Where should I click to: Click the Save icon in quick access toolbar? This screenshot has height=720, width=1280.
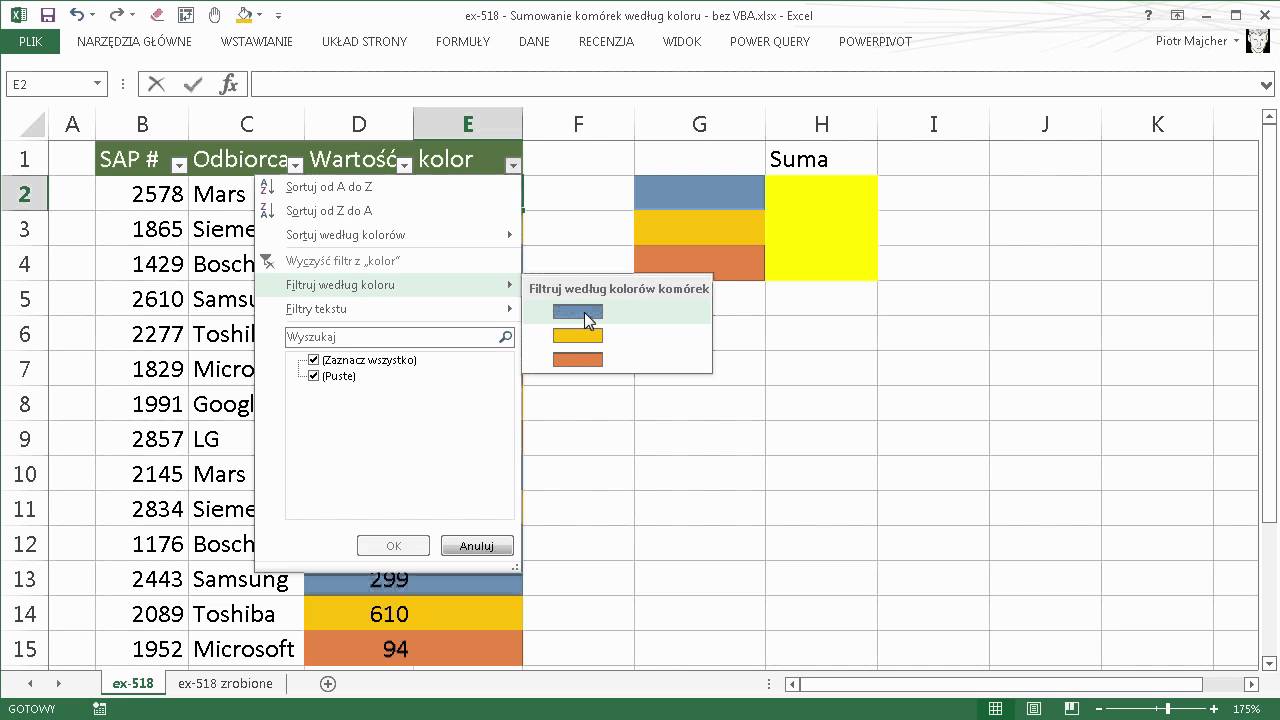(47, 15)
